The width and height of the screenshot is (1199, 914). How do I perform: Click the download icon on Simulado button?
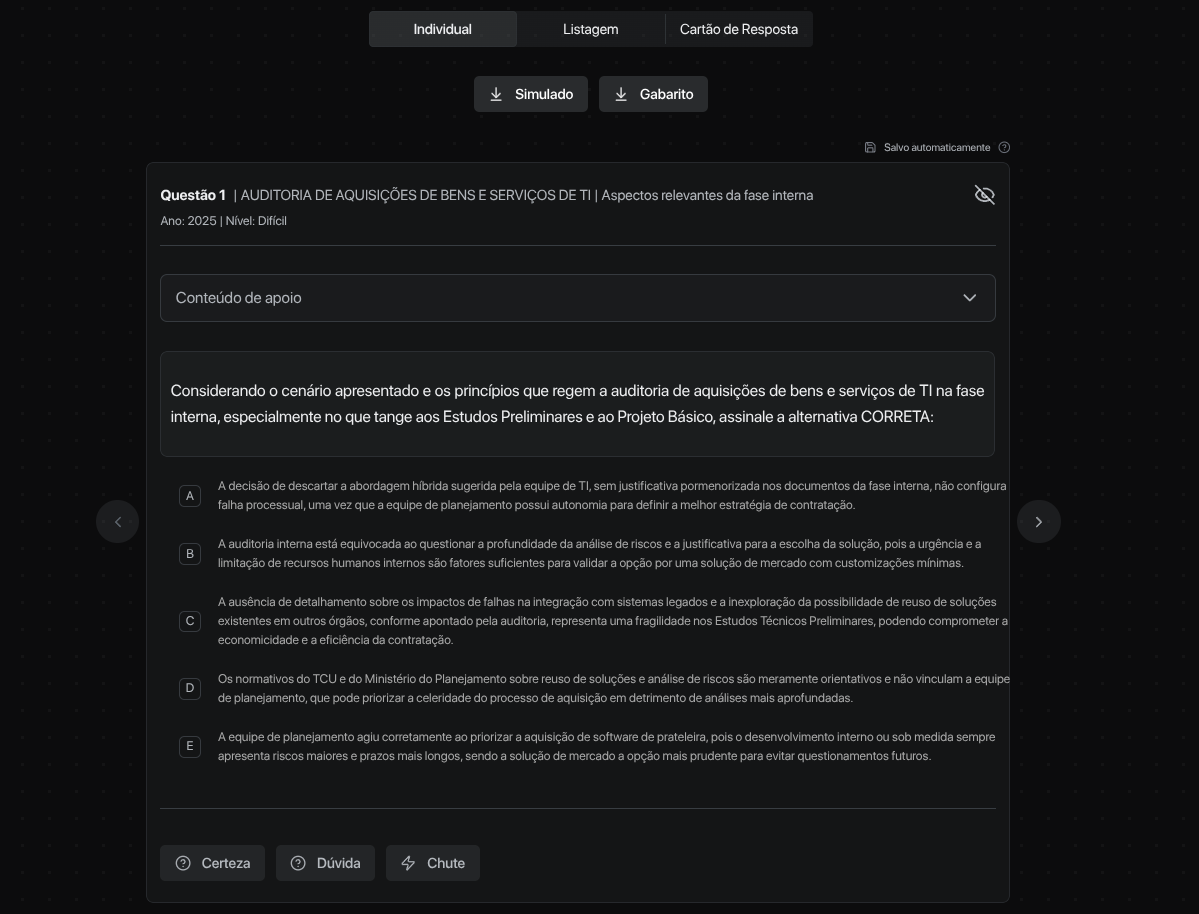[496, 94]
